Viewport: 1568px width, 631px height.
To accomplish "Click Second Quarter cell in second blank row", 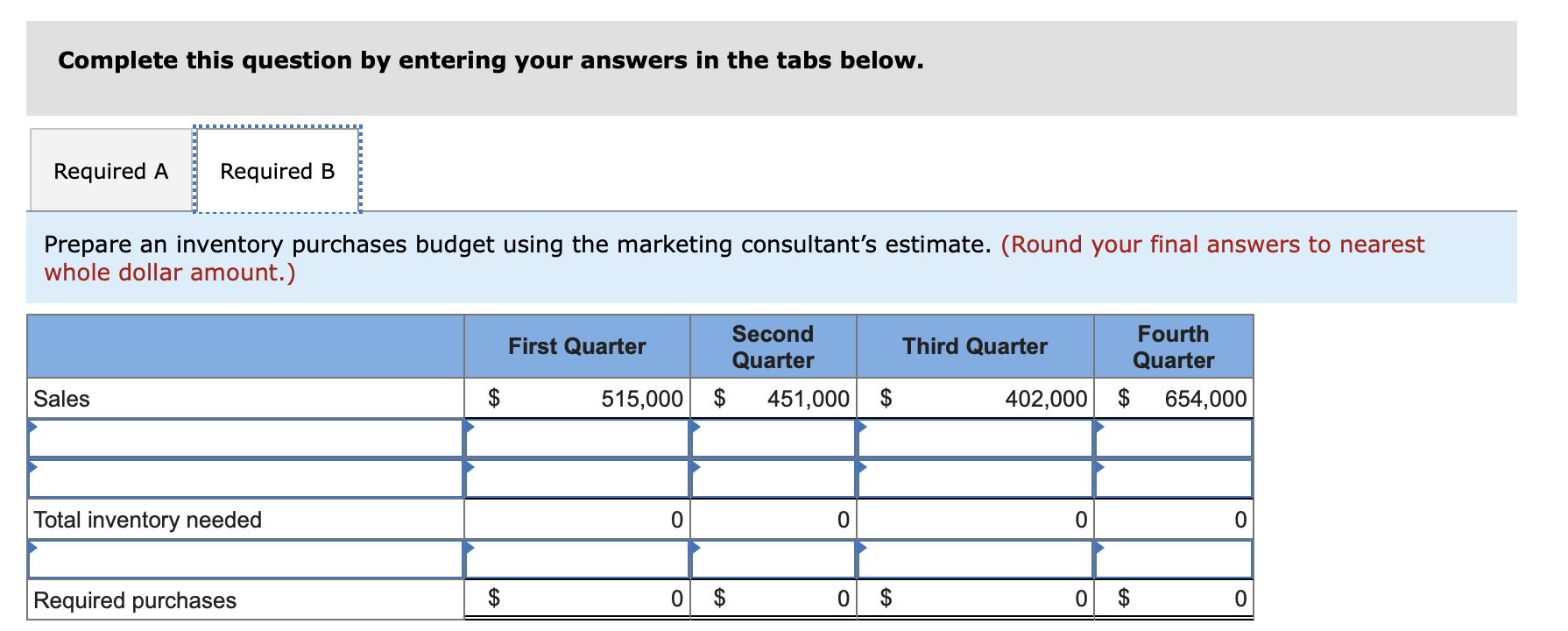I will point(773,479).
